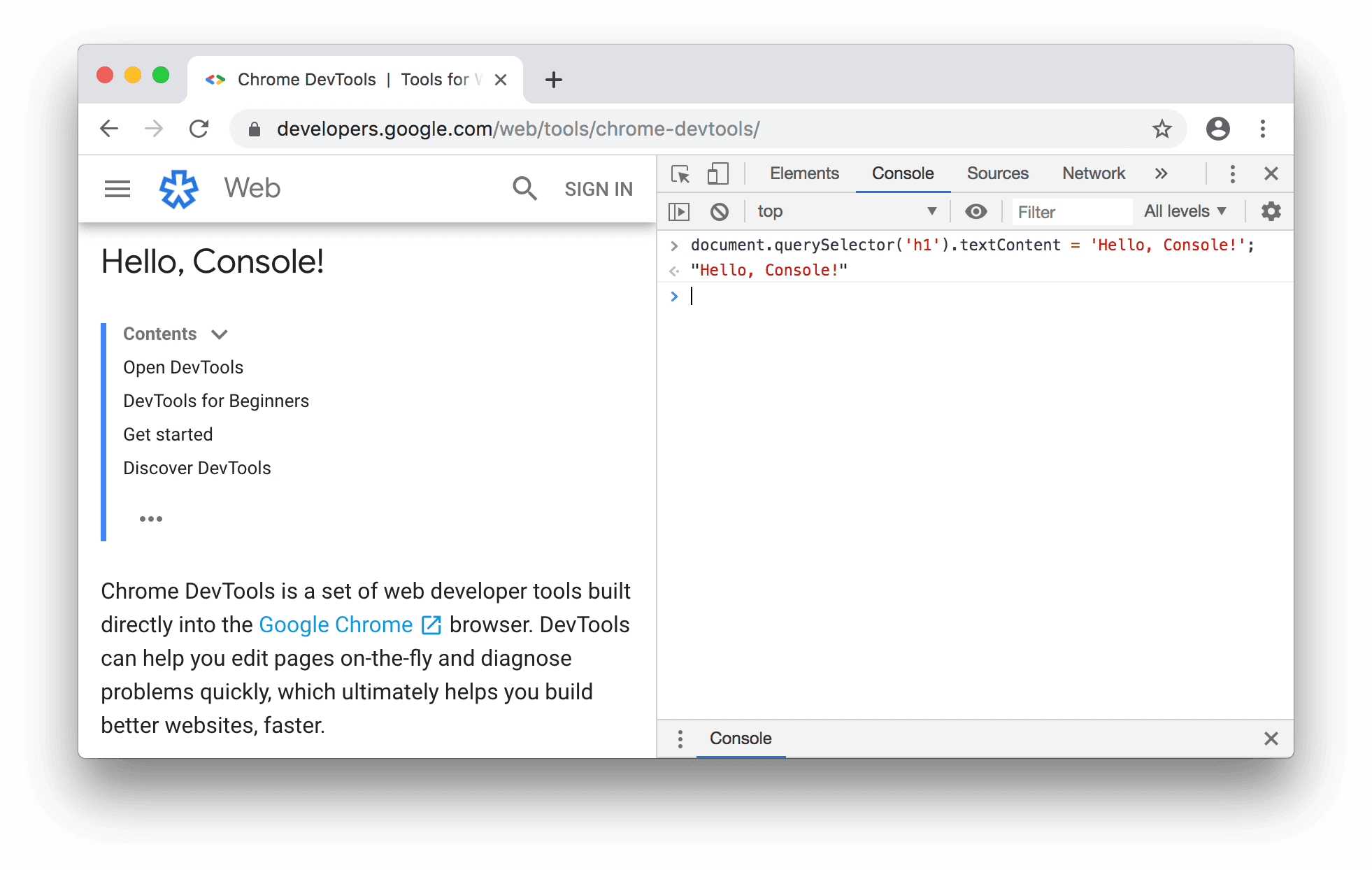The width and height of the screenshot is (1372, 870).
Task: Click the more options vertical dots icon
Action: (1232, 171)
